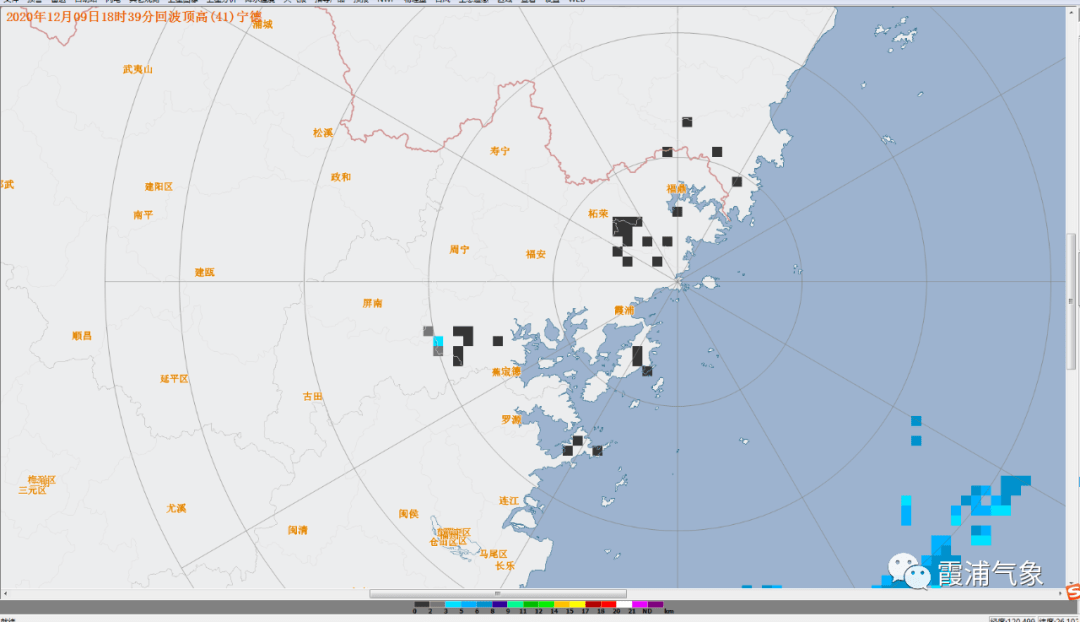Click the WeChat logo in the watermark
The height and width of the screenshot is (622, 1080).
tap(908, 573)
